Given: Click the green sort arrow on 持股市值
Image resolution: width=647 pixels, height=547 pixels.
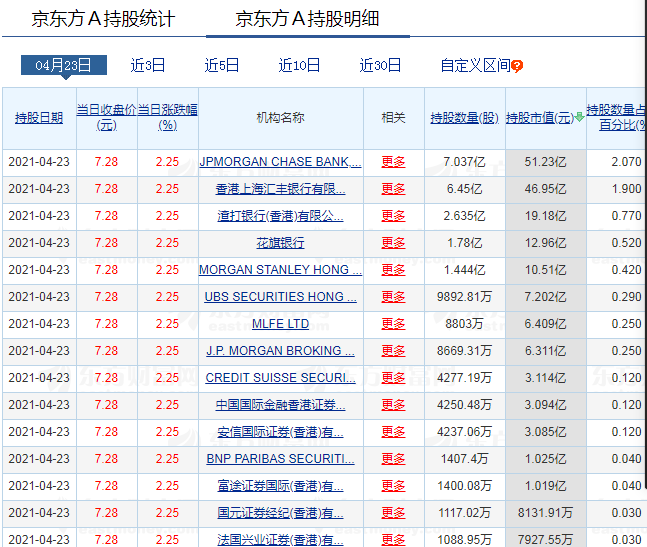Looking at the screenshot, I should pos(580,117).
